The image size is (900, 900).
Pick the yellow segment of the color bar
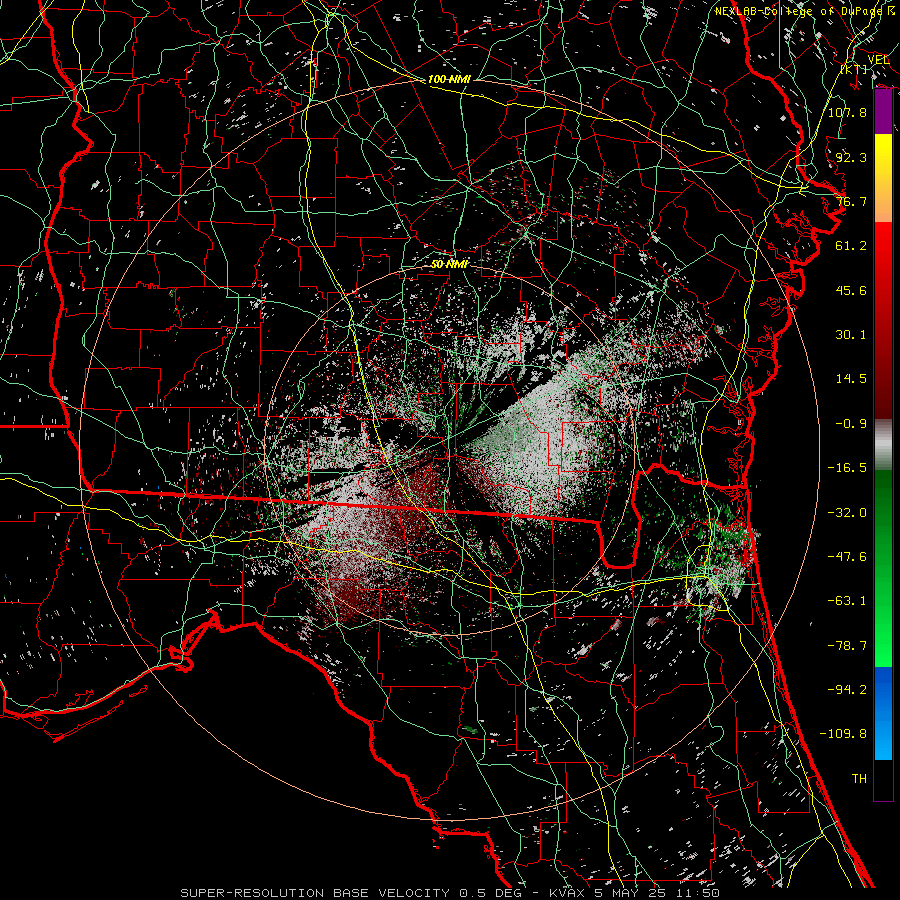pyautogui.click(x=883, y=155)
